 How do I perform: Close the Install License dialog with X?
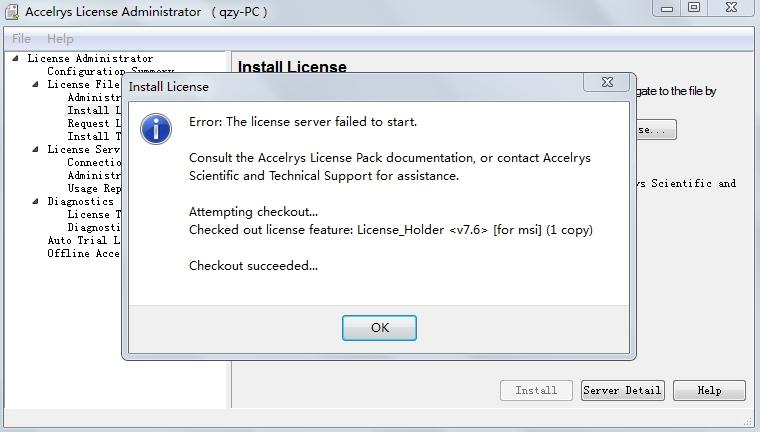607,83
